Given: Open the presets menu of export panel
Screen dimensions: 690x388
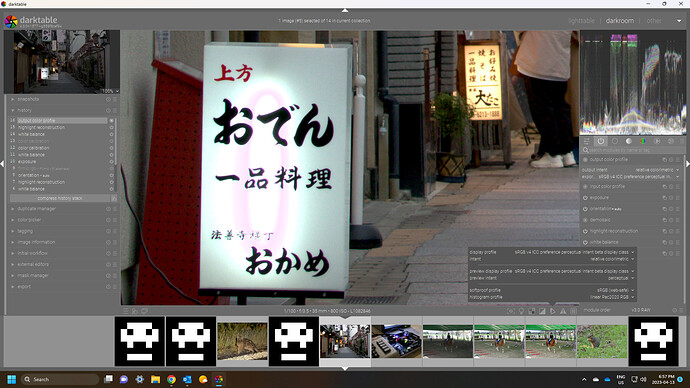Looking at the screenshot, I should (115, 287).
